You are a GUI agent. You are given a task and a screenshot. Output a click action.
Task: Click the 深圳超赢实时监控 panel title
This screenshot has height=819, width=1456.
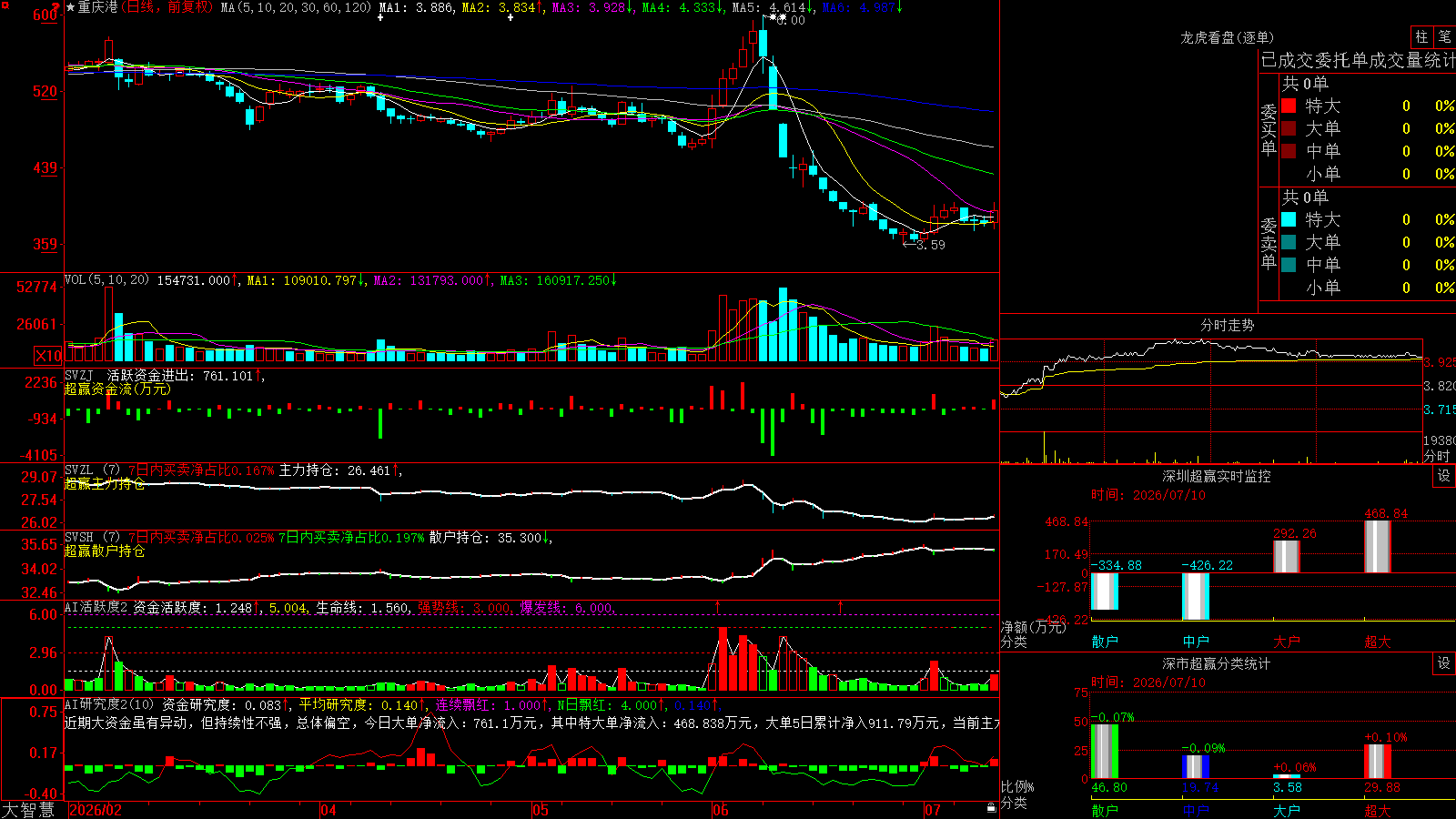pos(1216,476)
